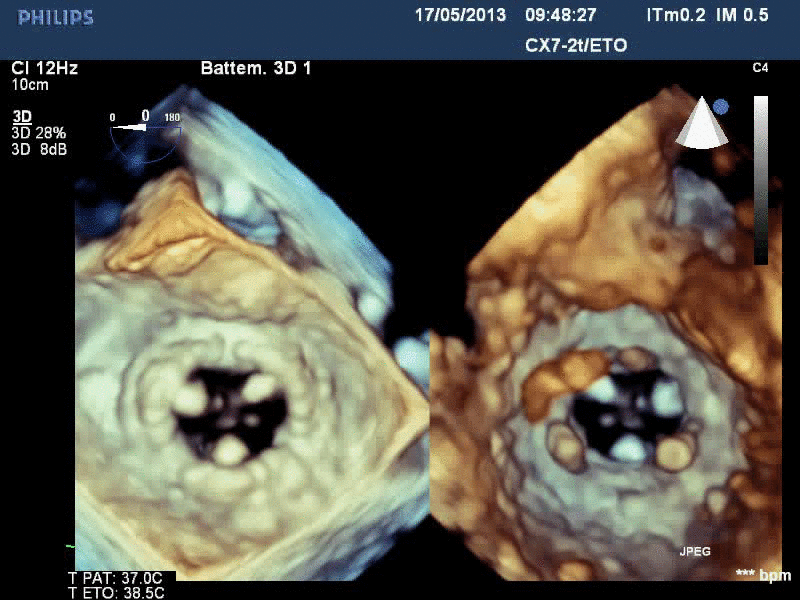Click the T ETO: 38.5C temperature reading
The width and height of the screenshot is (800, 600).
tap(116, 593)
